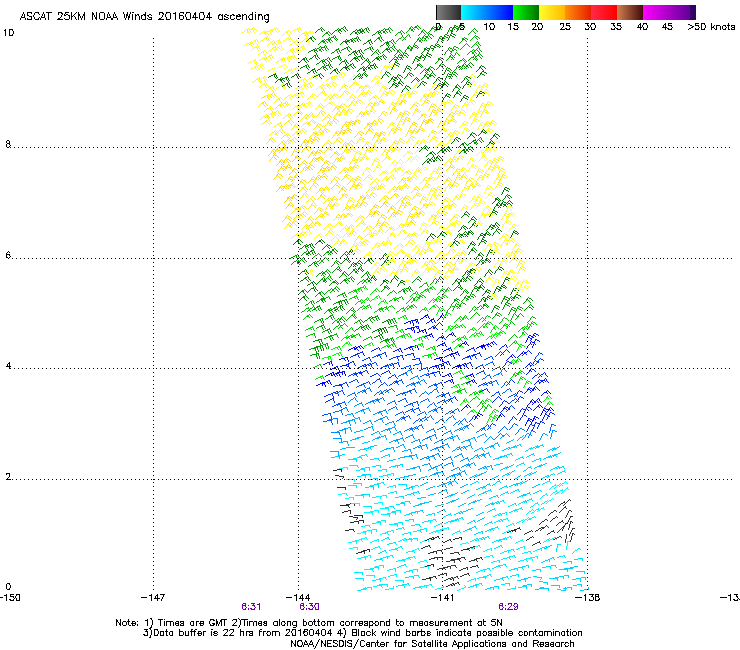Screen dimensions: 740x650
Task: Click longitude label -141
Action: [442, 598]
